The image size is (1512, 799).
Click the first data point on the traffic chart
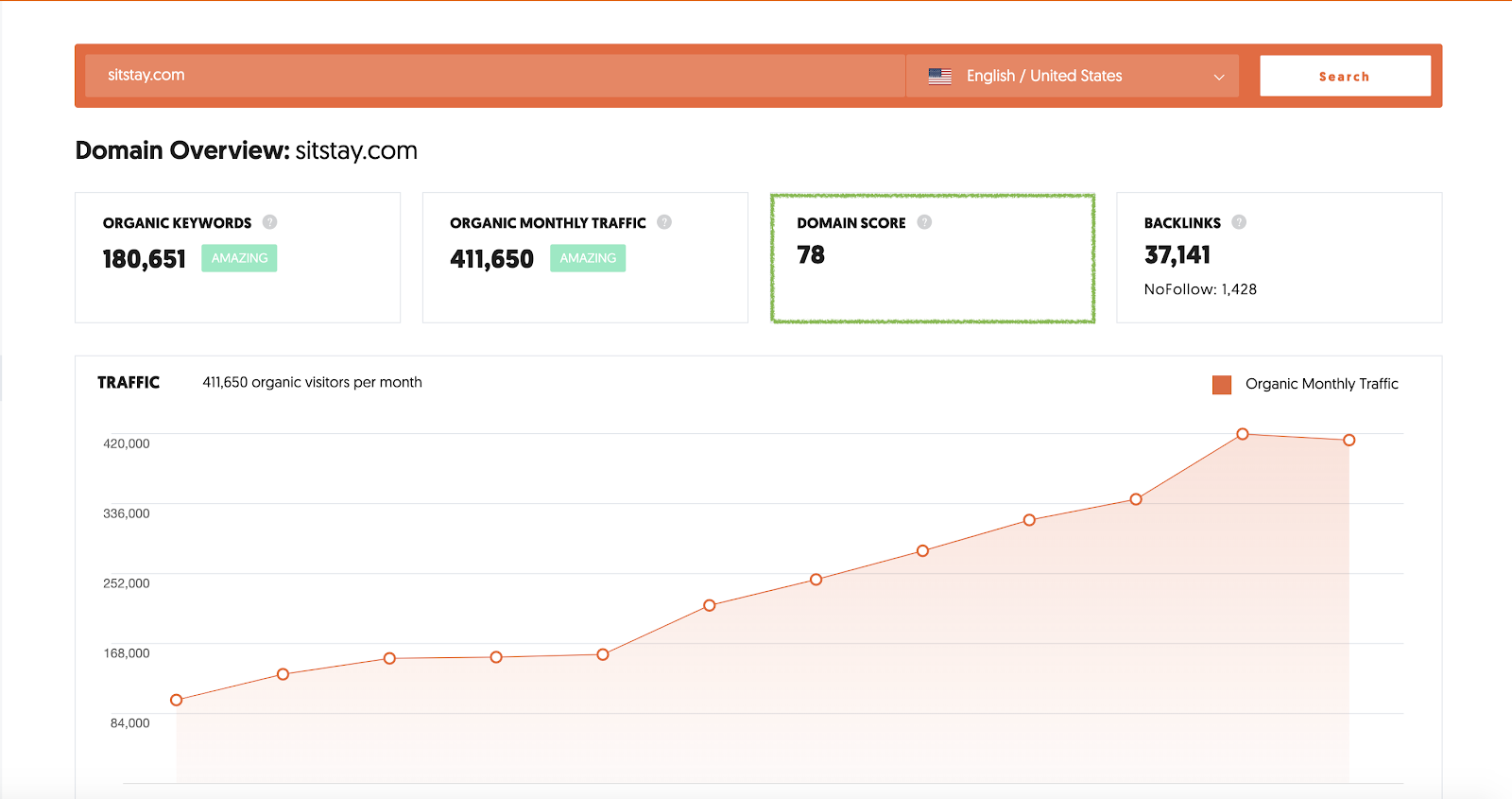[176, 700]
